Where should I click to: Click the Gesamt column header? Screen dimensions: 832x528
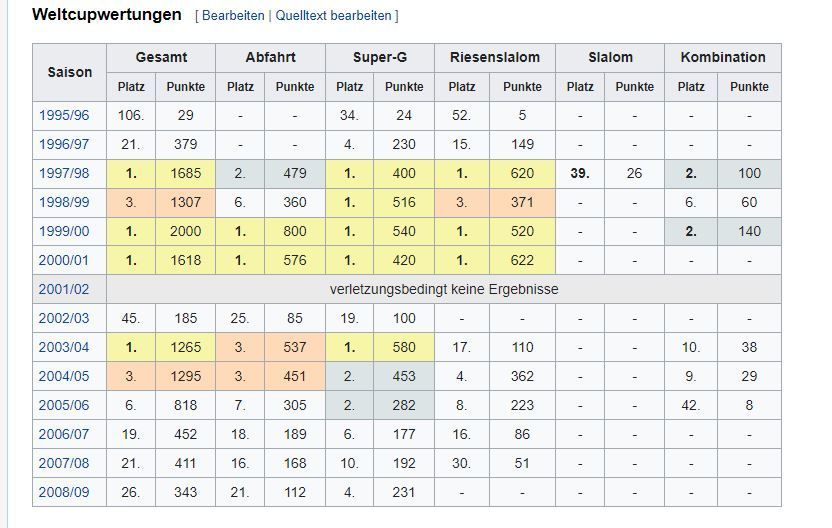[x=161, y=57]
